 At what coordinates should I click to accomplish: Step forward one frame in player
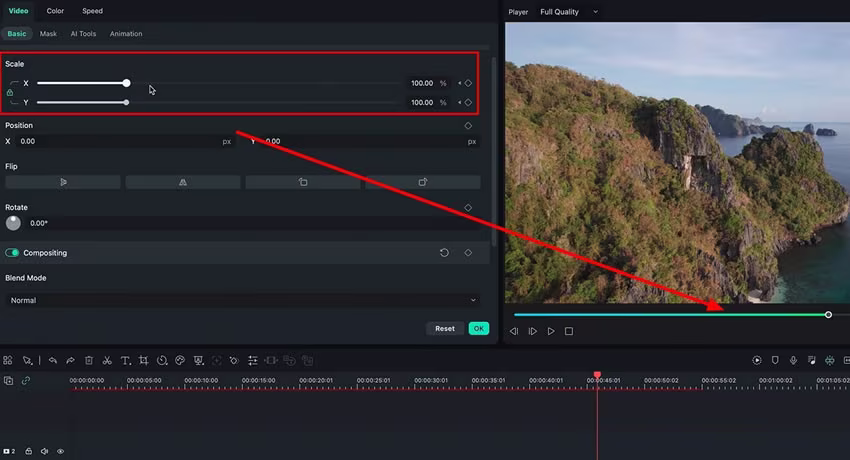533,331
